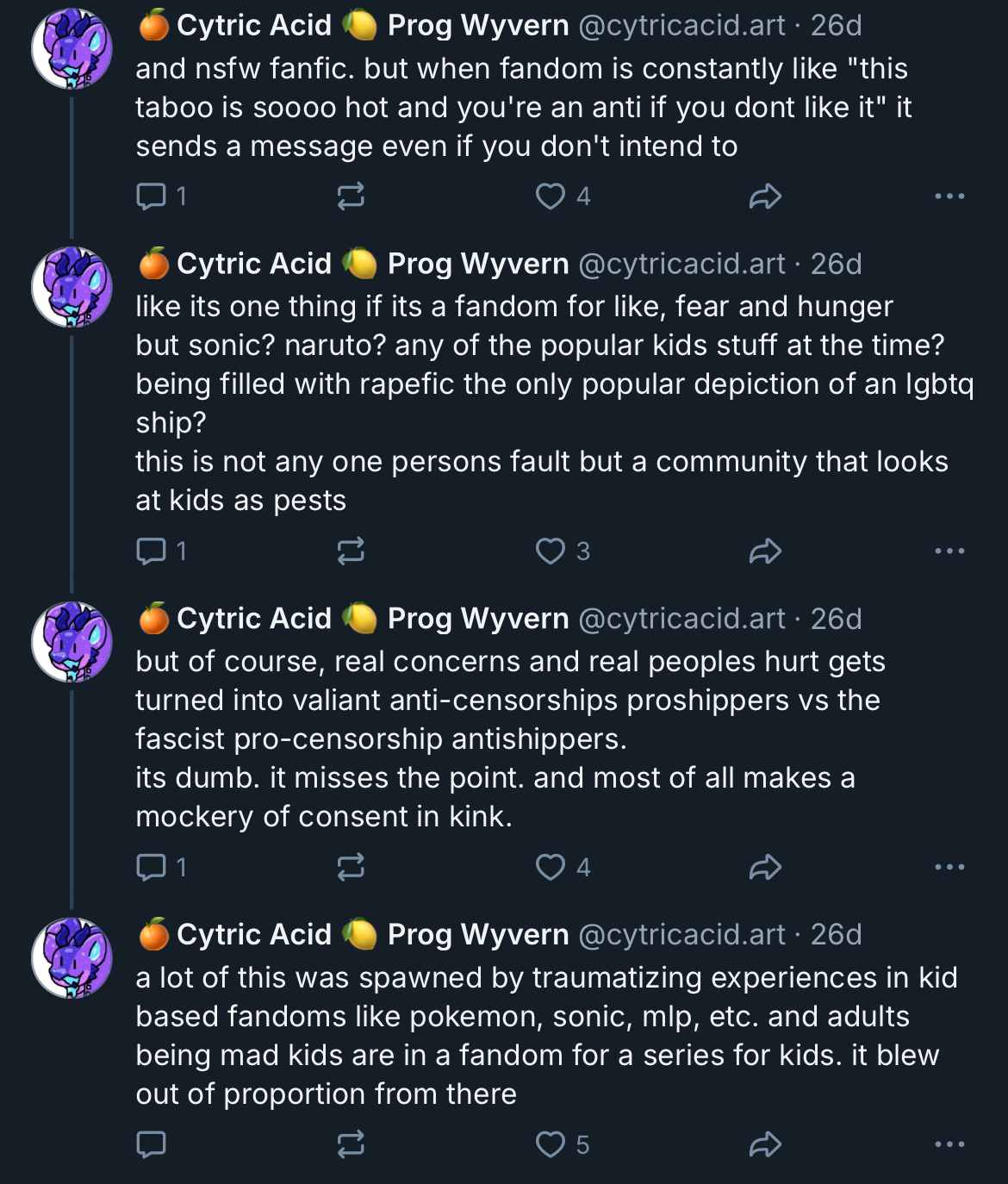
Task: Share the post ending "consent in kink"
Action: (764, 867)
